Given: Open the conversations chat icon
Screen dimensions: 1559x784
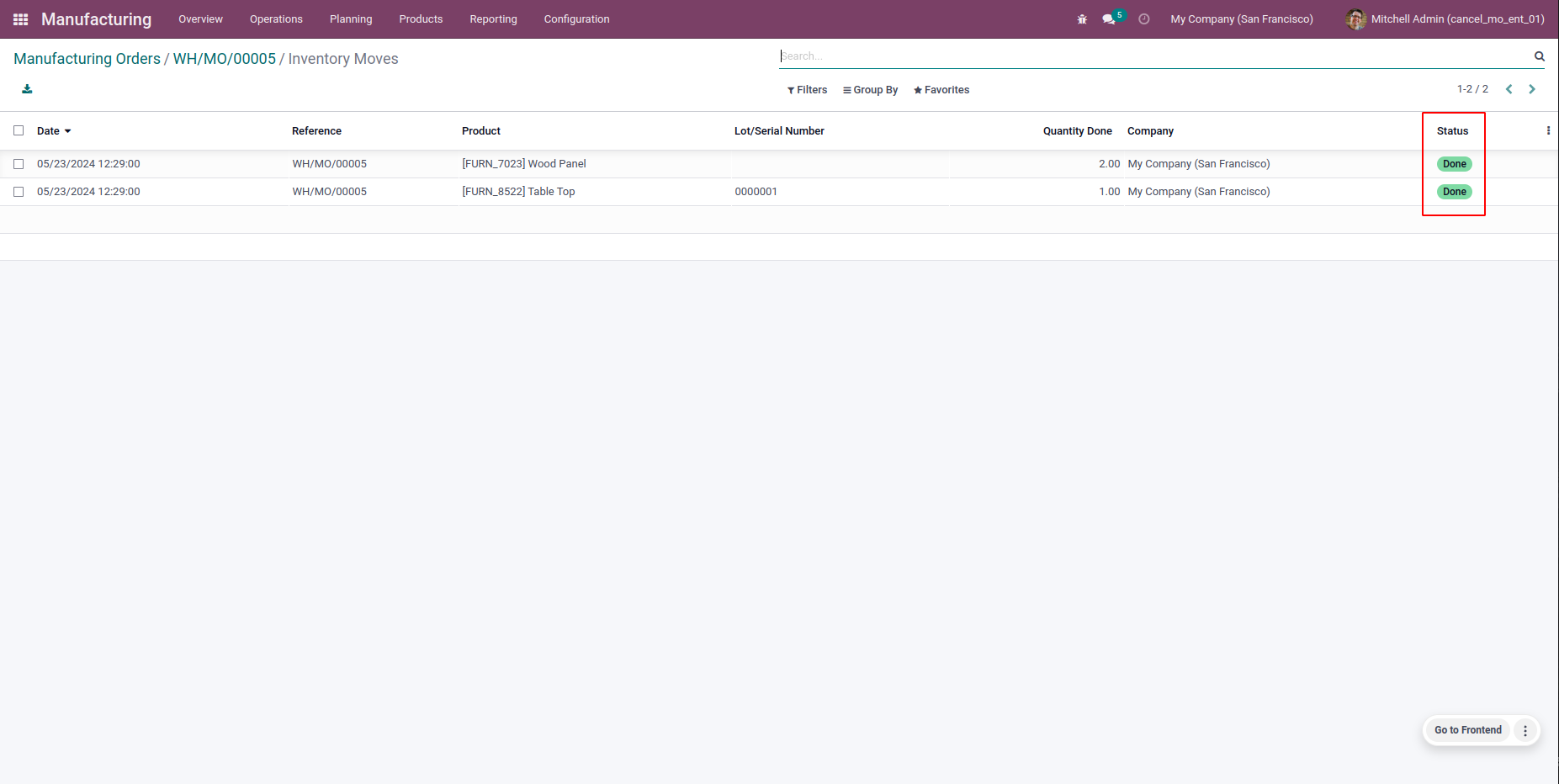Looking at the screenshot, I should [x=1109, y=19].
